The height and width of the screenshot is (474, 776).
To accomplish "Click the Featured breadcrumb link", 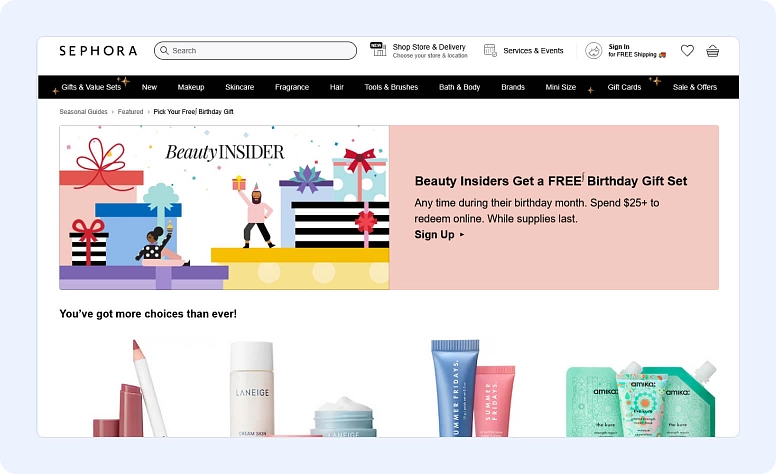I will (x=130, y=112).
